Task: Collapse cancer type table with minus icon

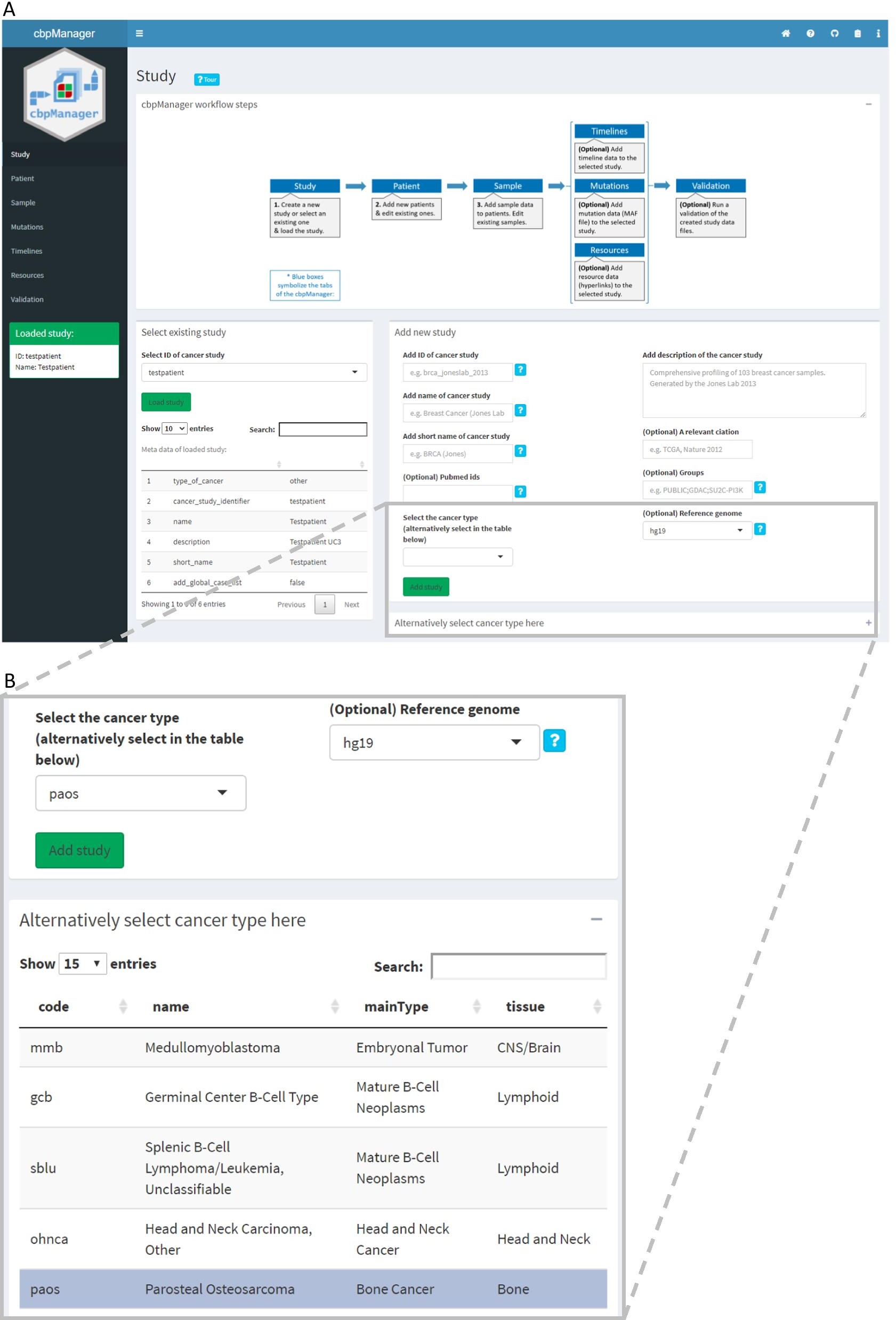Action: [596, 919]
